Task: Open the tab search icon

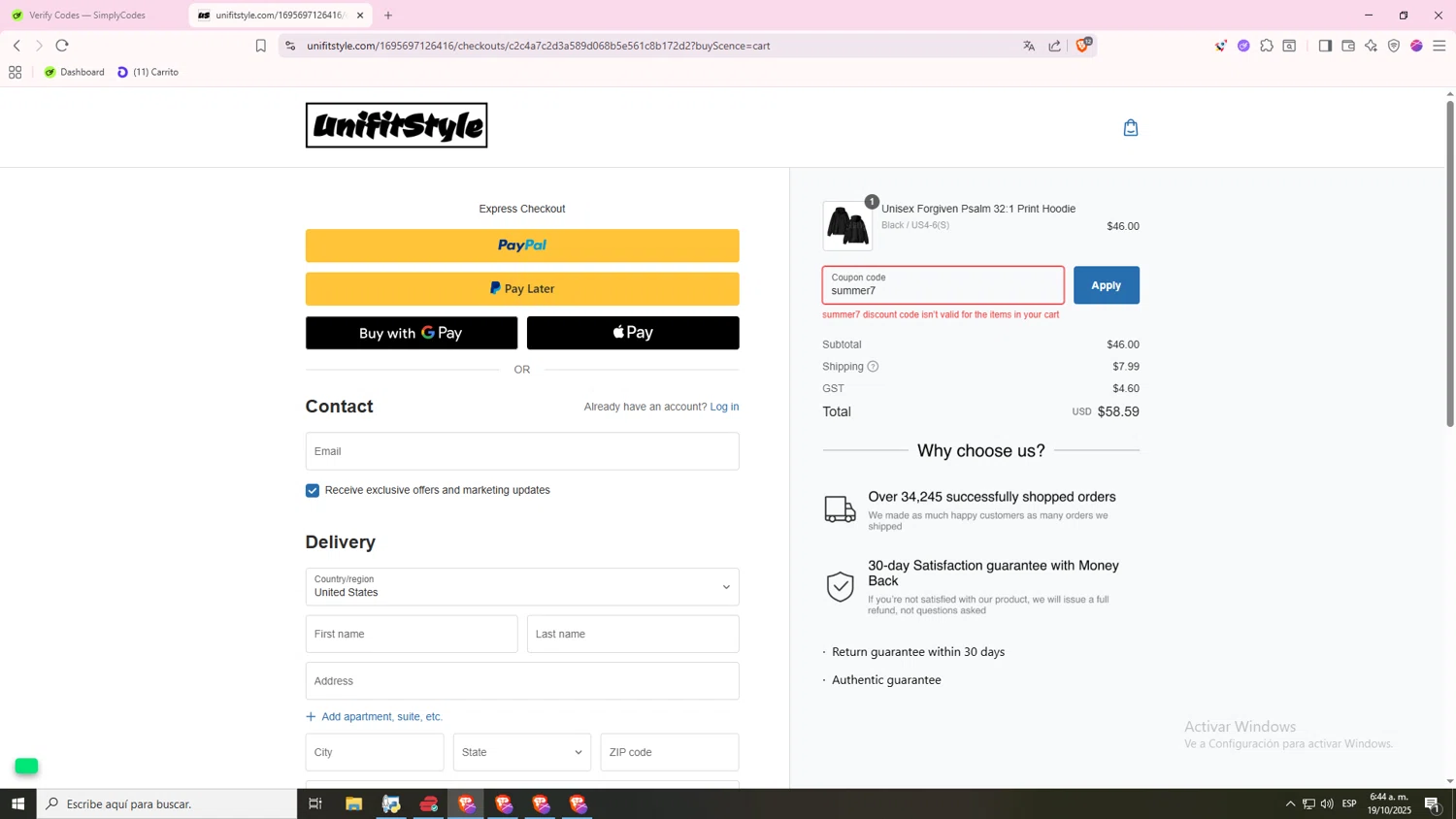Action: tap(1290, 46)
